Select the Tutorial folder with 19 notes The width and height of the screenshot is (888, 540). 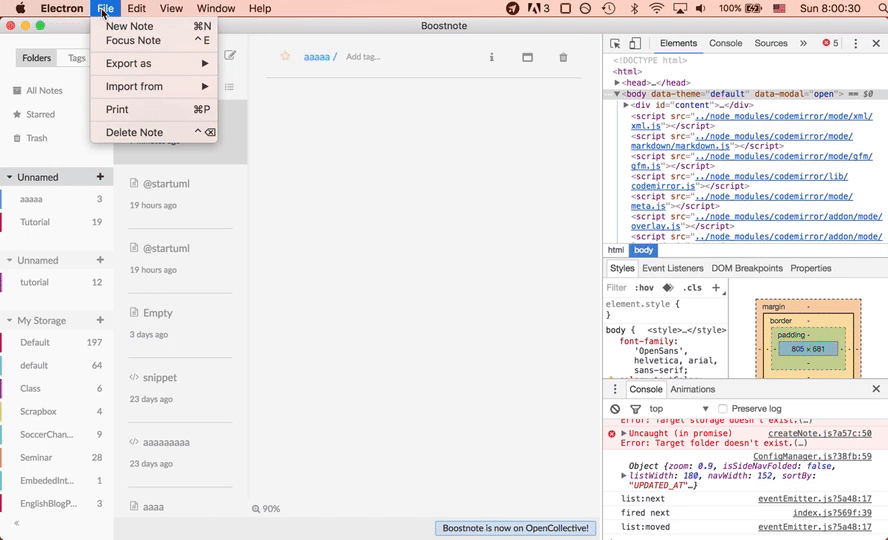tap(57, 222)
